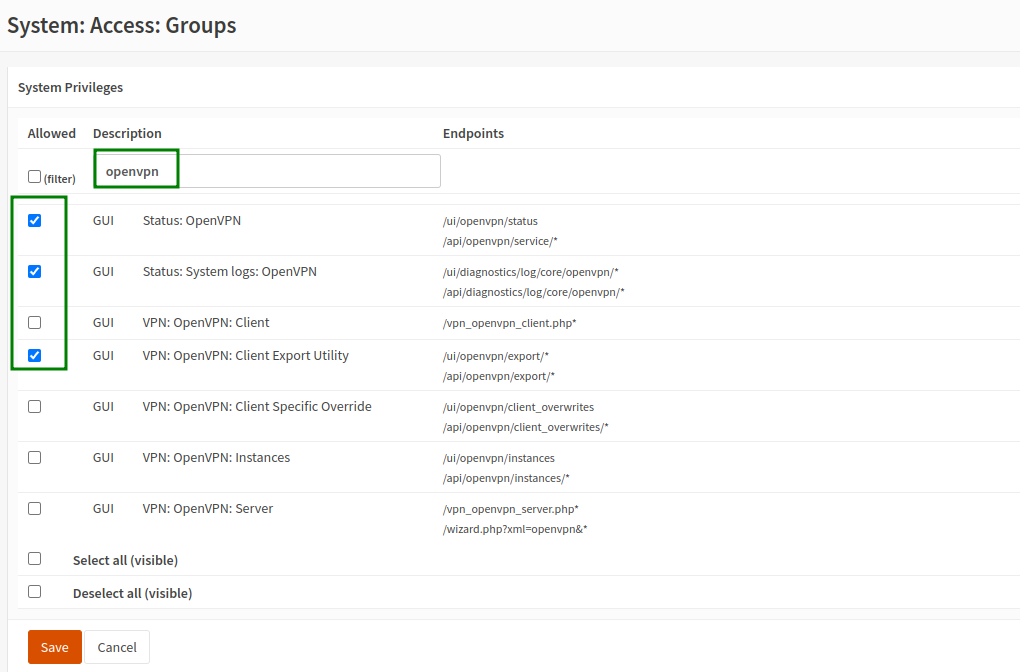This screenshot has height=672, width=1020.
Task: Click the Description column header
Action: coord(127,133)
